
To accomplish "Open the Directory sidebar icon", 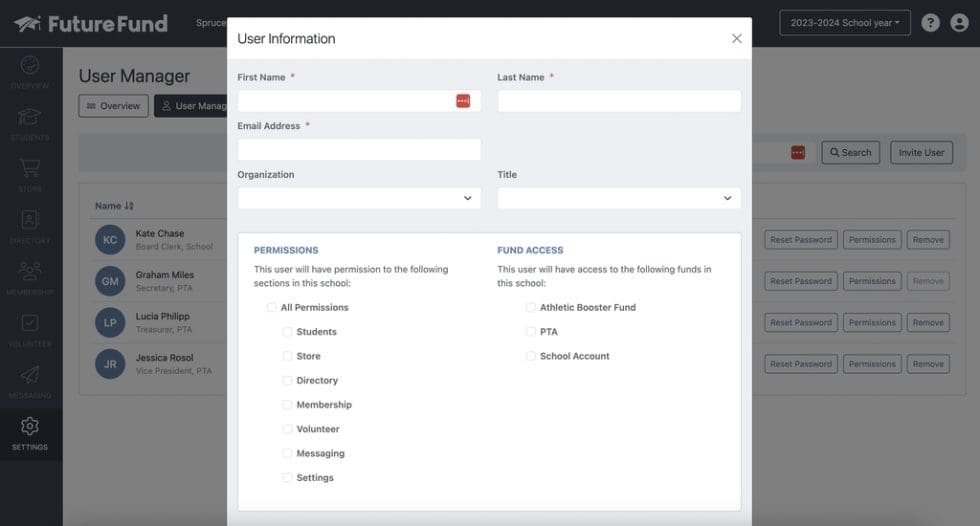I will pos(30,221).
